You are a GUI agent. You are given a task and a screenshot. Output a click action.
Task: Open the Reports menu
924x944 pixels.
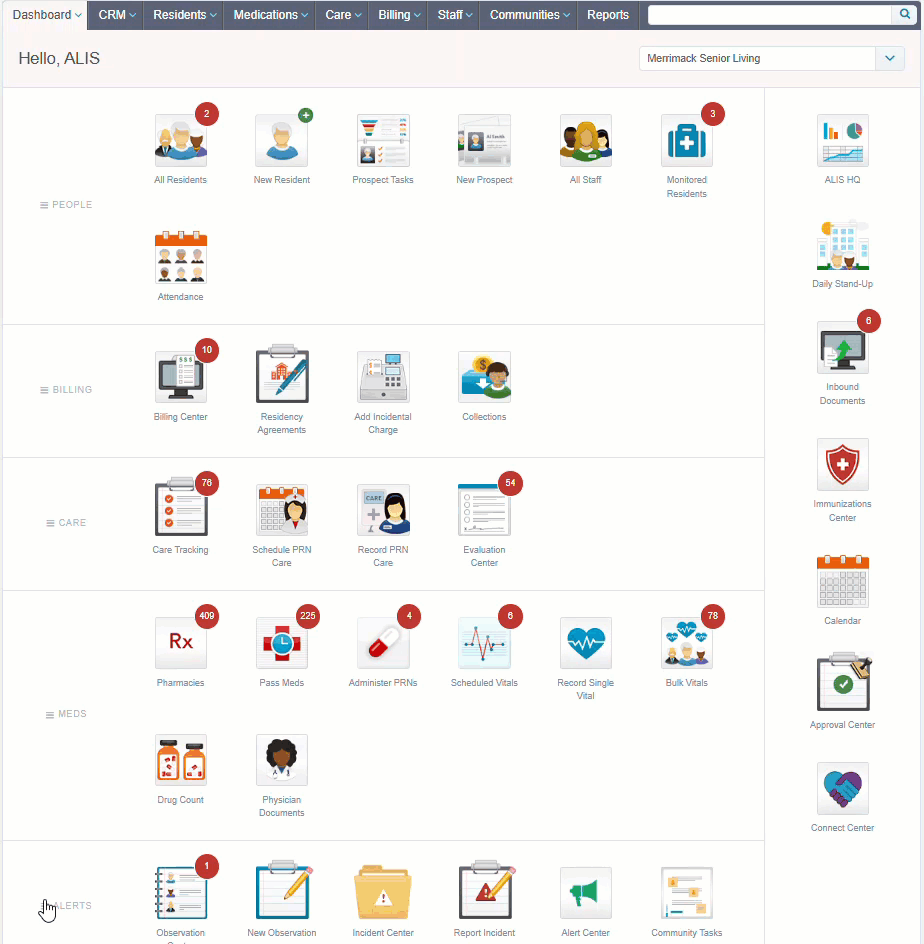coord(607,14)
